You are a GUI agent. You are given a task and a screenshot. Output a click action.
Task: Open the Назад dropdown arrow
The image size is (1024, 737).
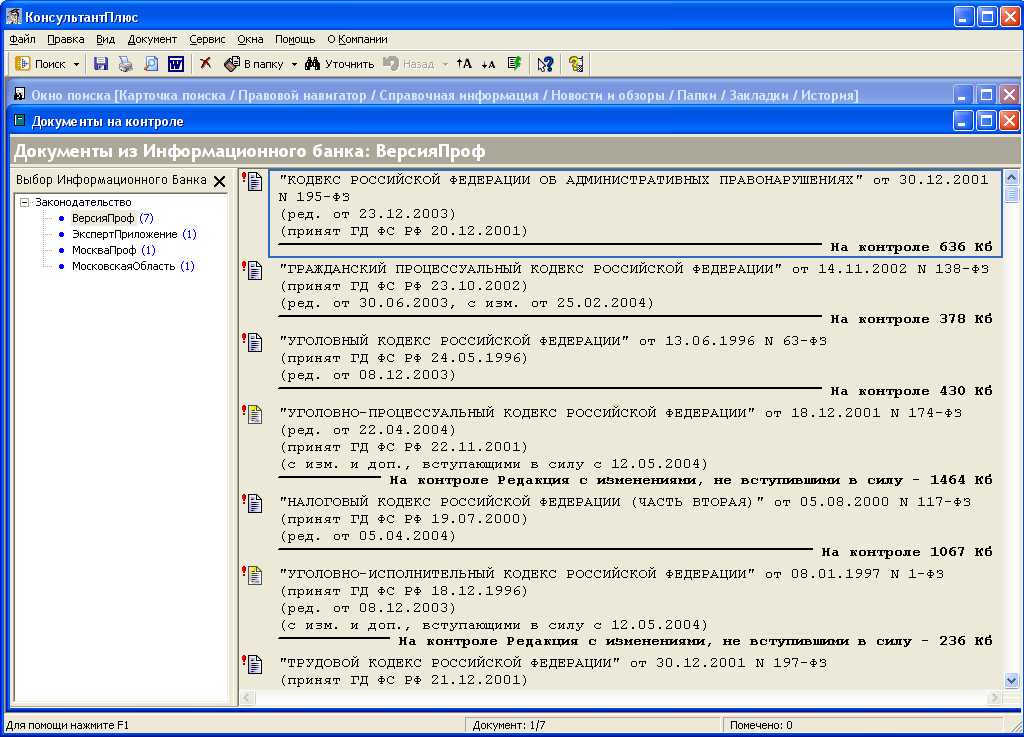coord(445,64)
